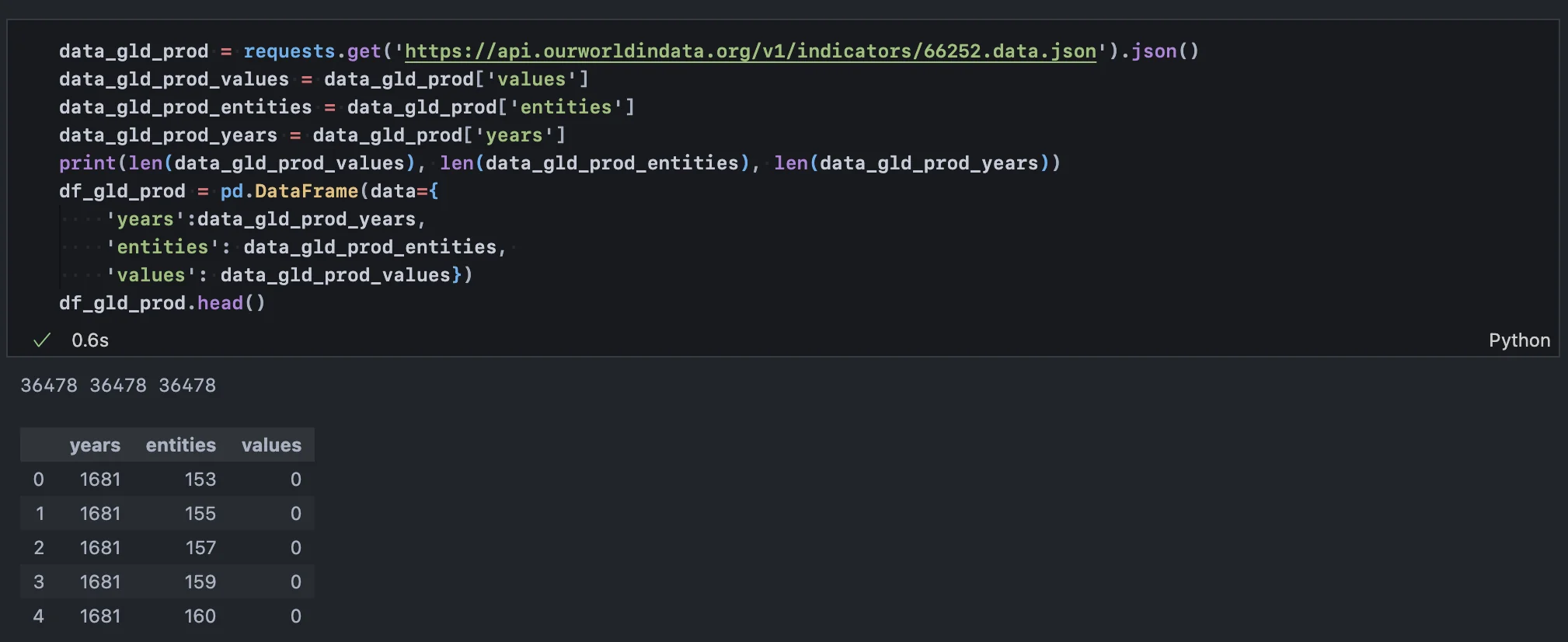Click the printed output 36478 36478 36478

pyautogui.click(x=118, y=386)
